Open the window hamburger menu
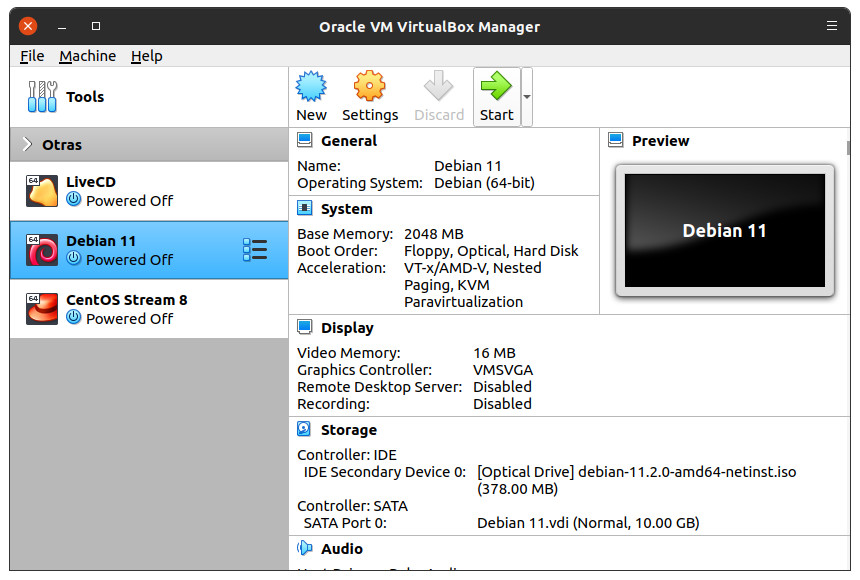860x580 pixels. tap(832, 26)
